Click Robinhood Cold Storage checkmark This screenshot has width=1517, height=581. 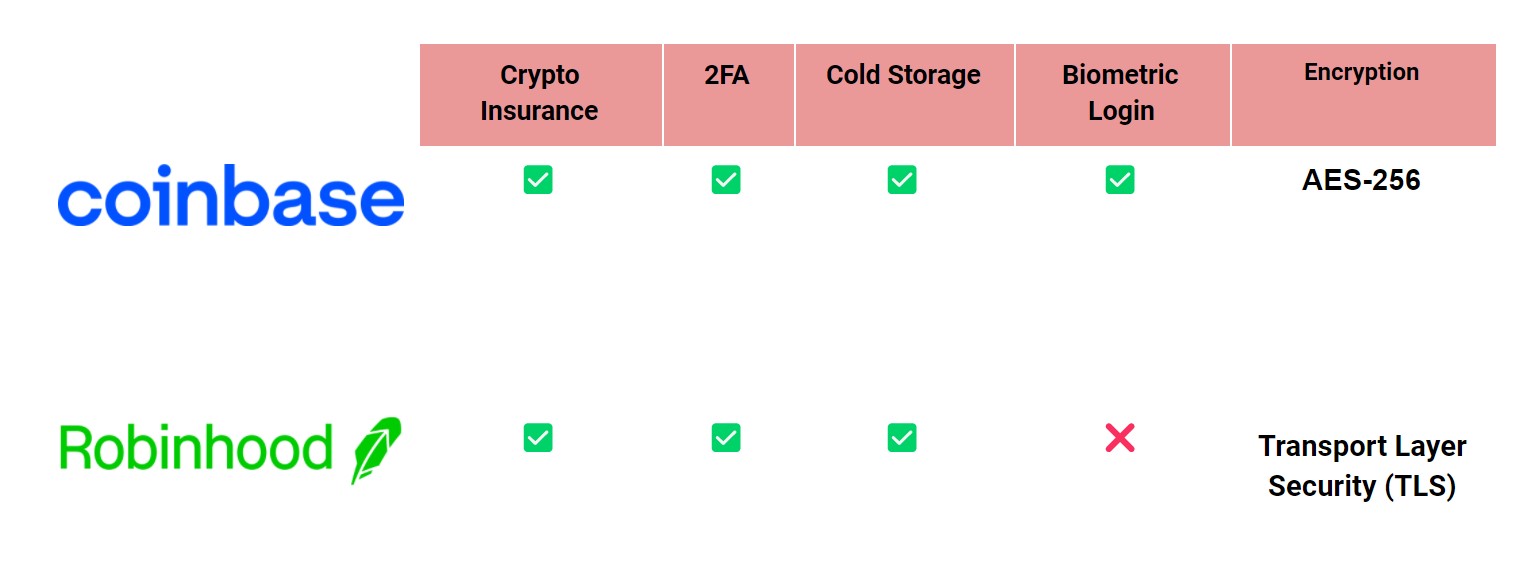[x=902, y=438]
